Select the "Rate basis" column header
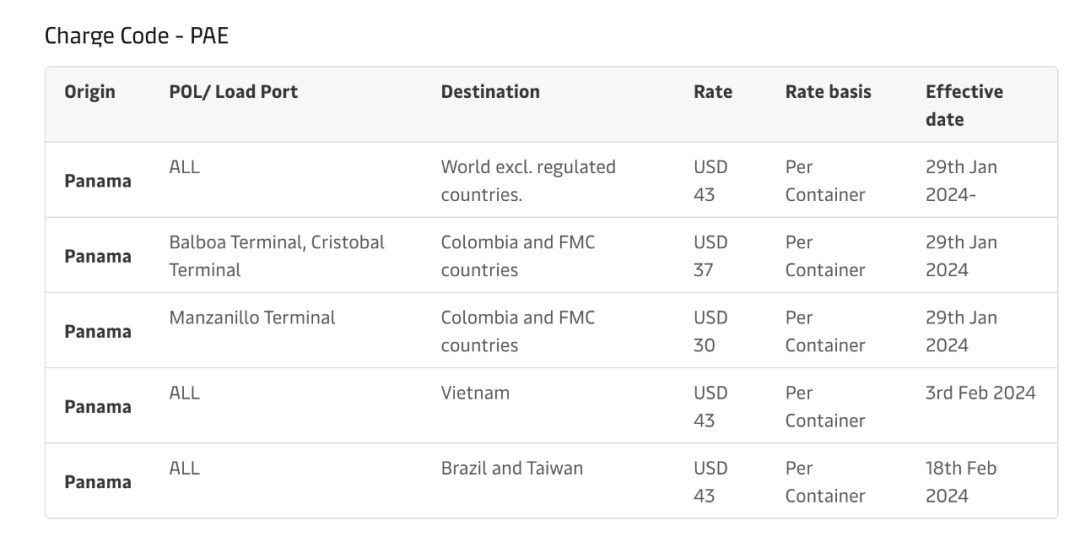The width and height of the screenshot is (1080, 537). 828,92
